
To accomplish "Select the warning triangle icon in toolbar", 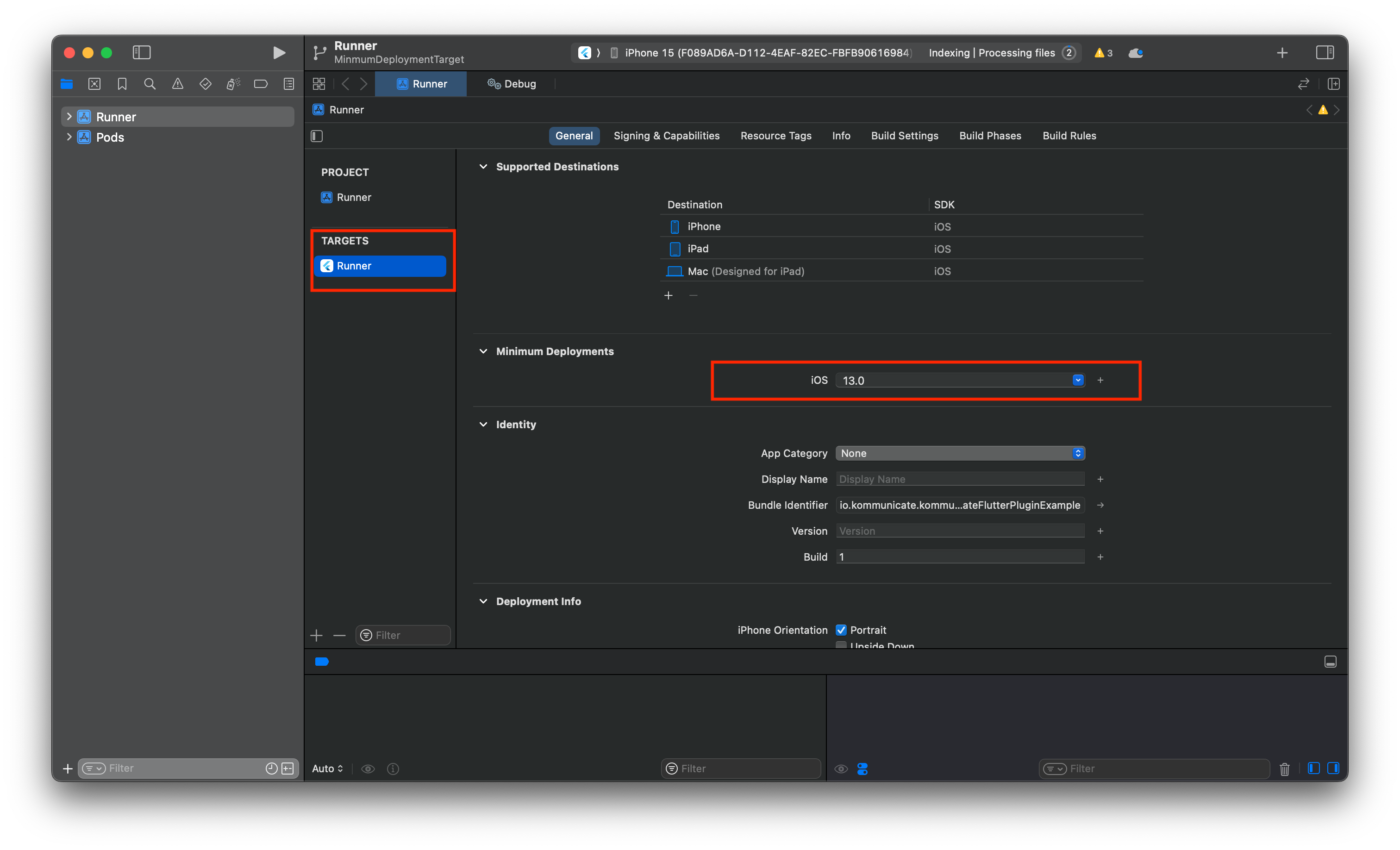I will coord(1100,52).
